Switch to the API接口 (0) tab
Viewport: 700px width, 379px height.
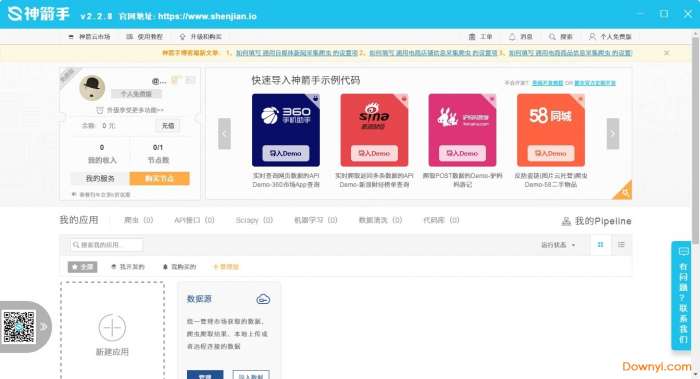point(194,220)
